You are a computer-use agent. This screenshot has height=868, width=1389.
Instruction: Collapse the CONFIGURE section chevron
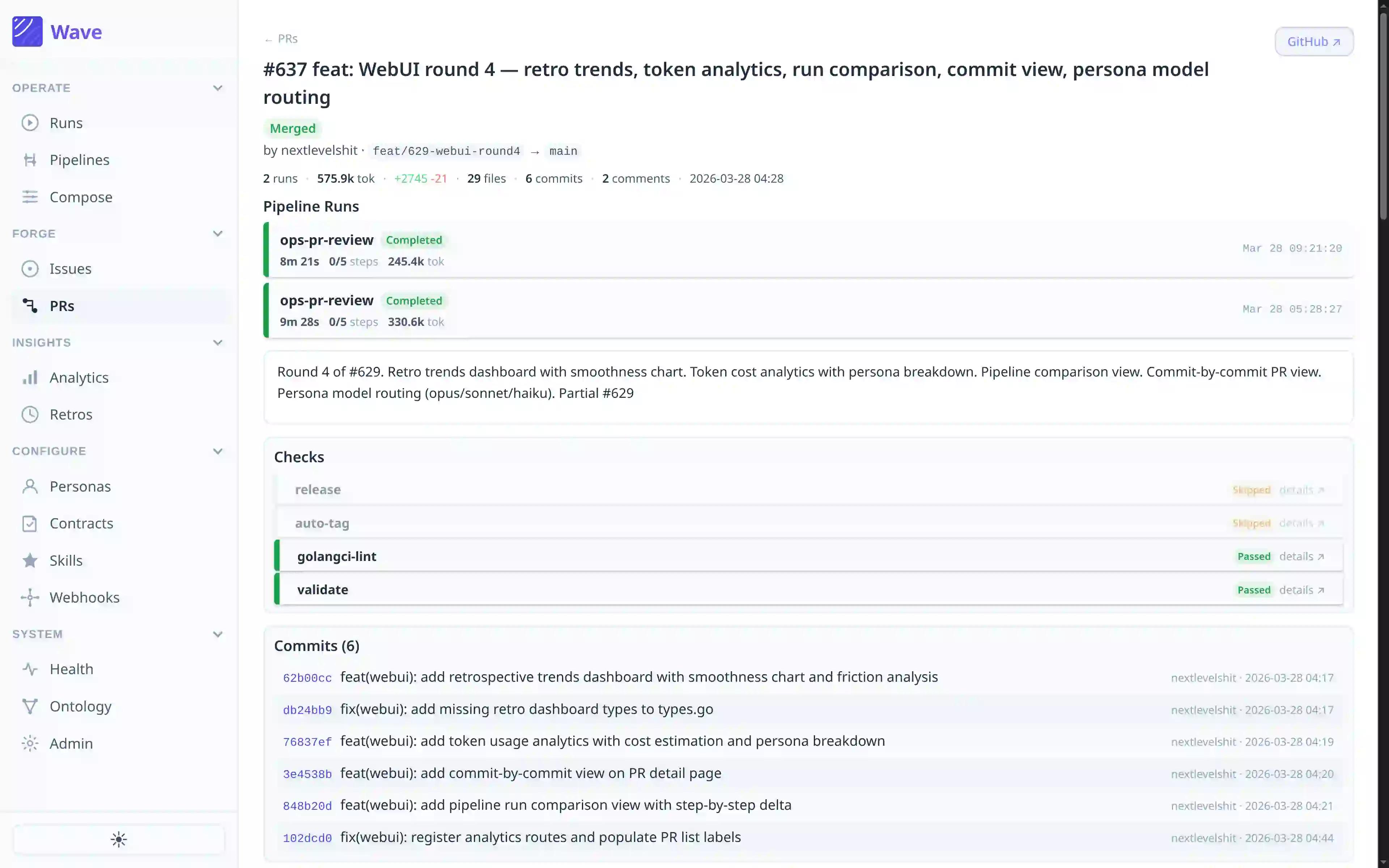pos(217,451)
